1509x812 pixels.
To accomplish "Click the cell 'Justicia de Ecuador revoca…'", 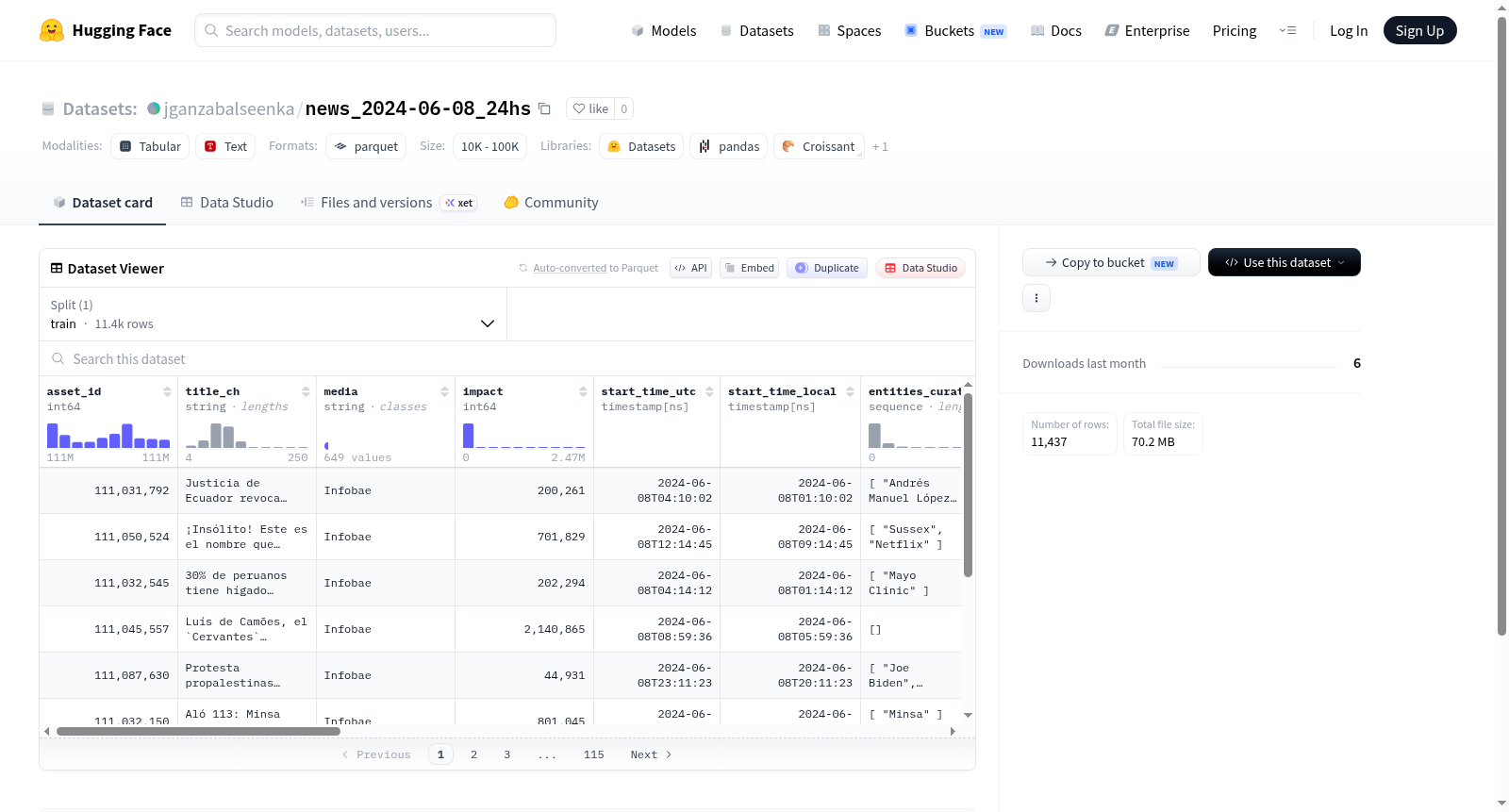I will point(246,490).
